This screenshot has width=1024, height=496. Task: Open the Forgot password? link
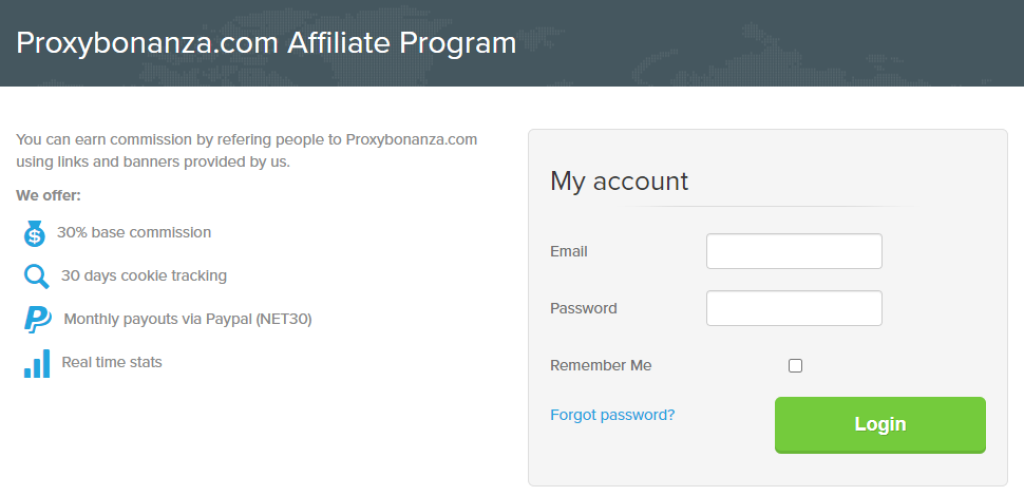[x=612, y=414]
